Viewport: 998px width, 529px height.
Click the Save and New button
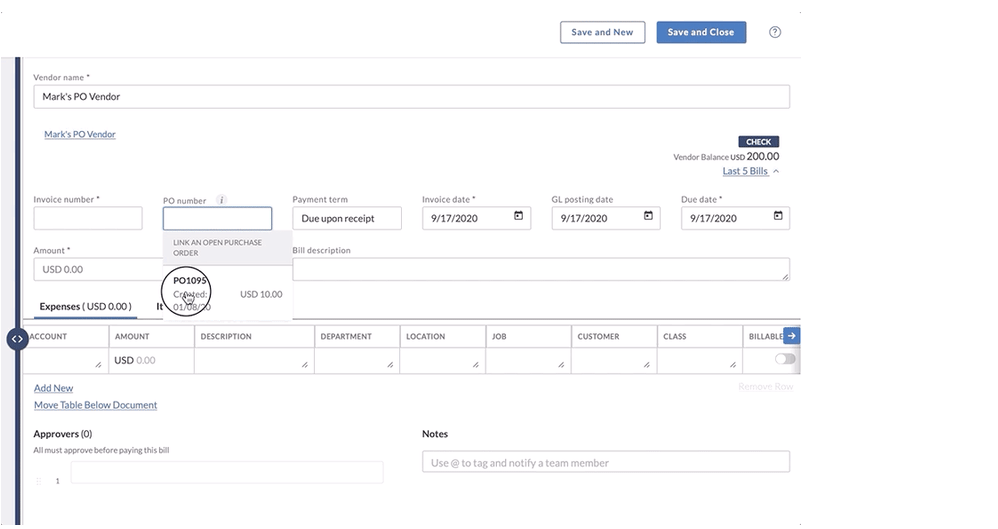(x=602, y=32)
